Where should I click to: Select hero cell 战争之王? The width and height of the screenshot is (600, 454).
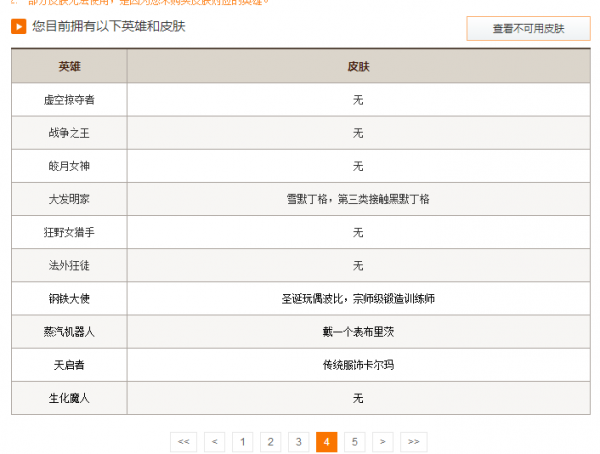pyautogui.click(x=69, y=133)
